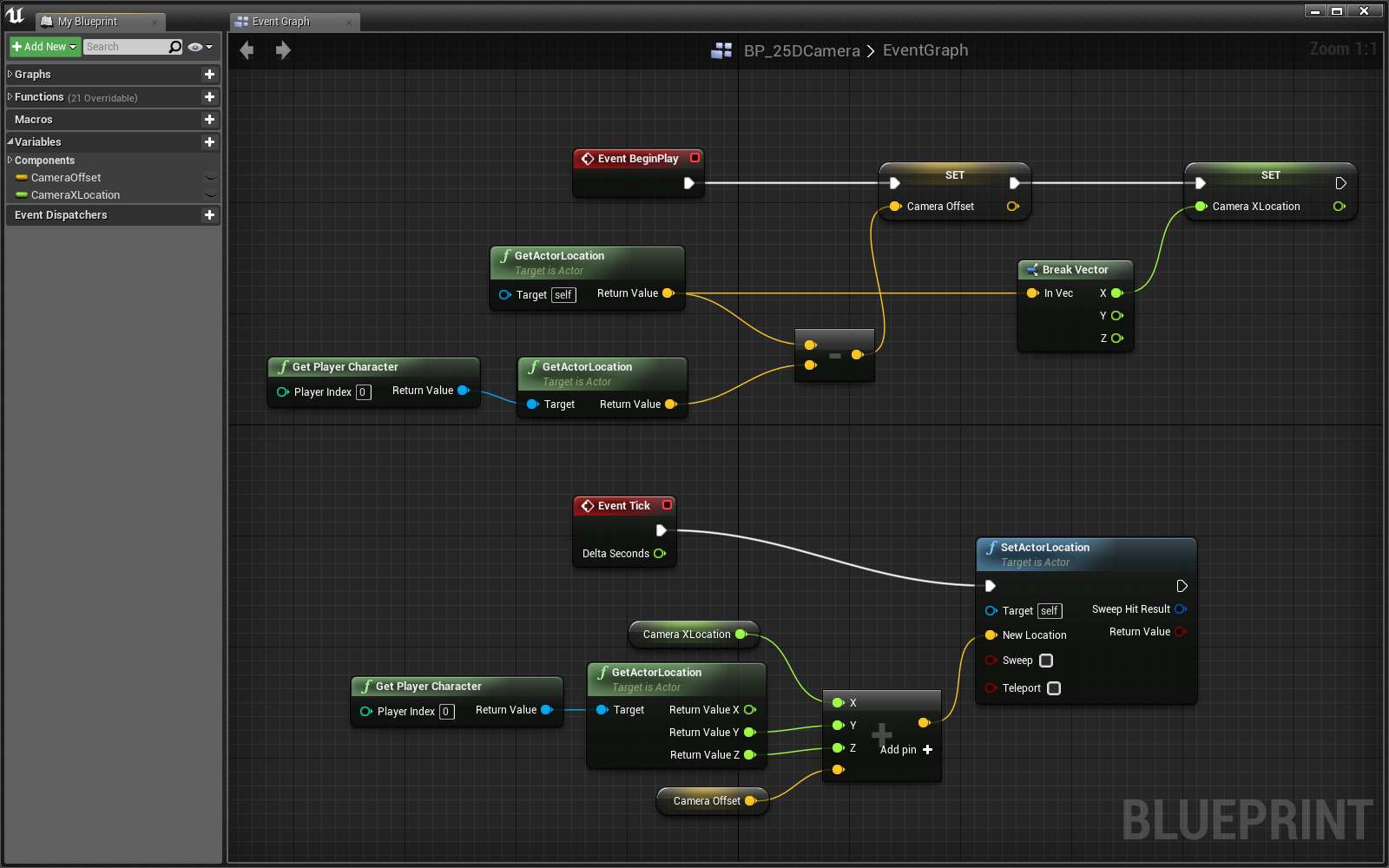Screen dimensions: 1389x868
Task: Click Return Value Z pin on GetActorLocation
Action: coord(750,755)
